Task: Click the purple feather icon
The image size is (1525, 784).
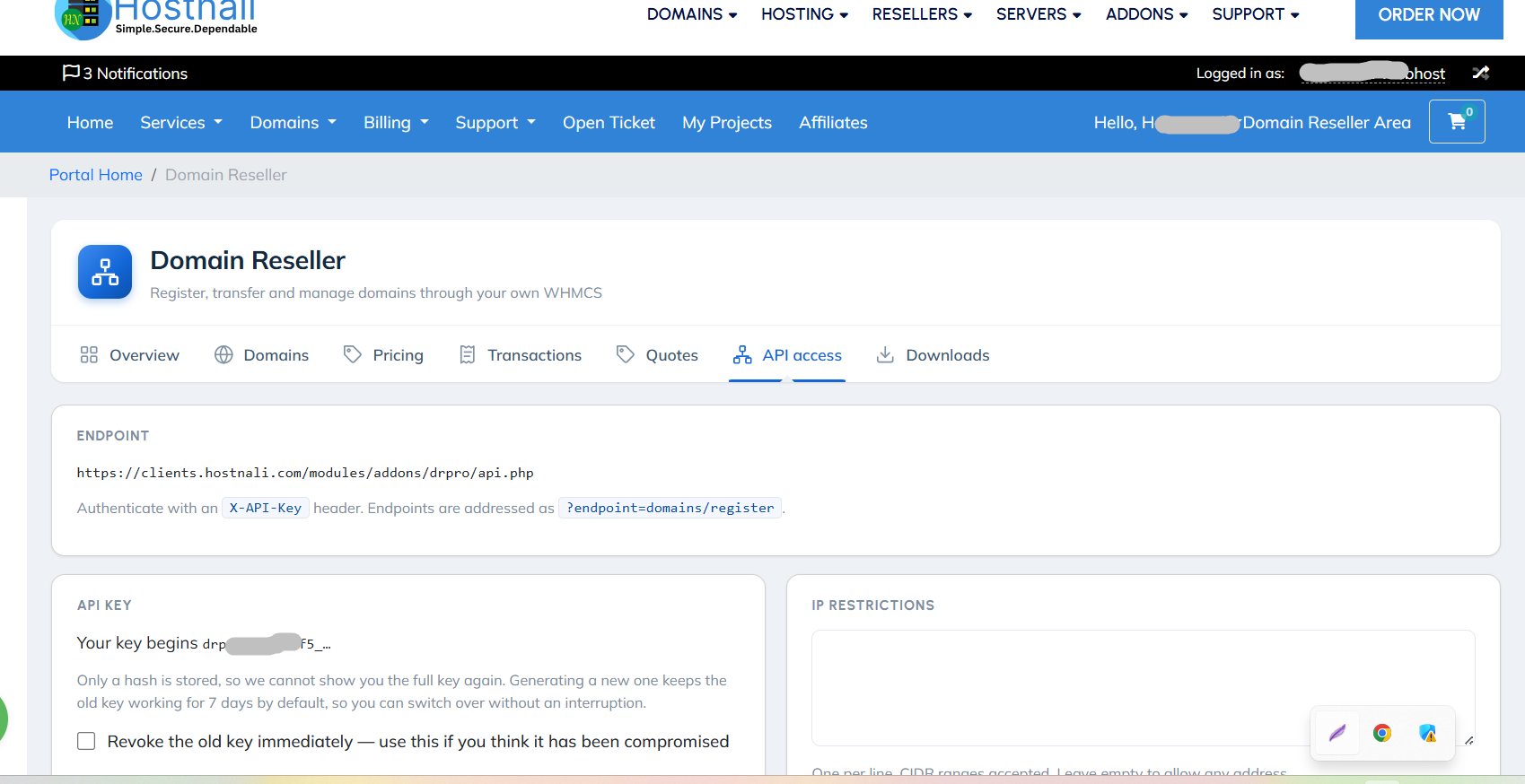Action: tap(1337, 733)
